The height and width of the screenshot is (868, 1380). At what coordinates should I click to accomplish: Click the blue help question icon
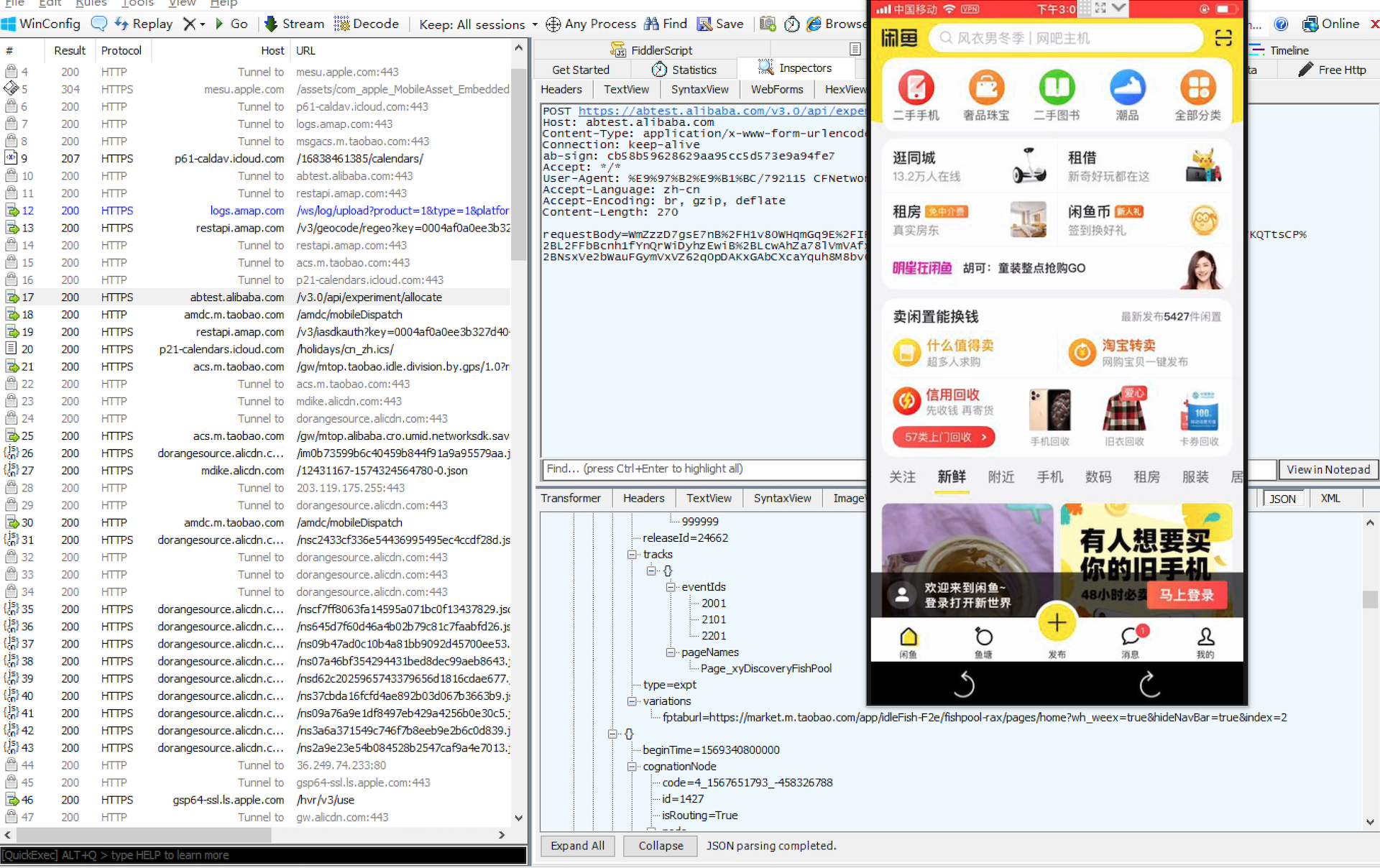(x=1281, y=24)
